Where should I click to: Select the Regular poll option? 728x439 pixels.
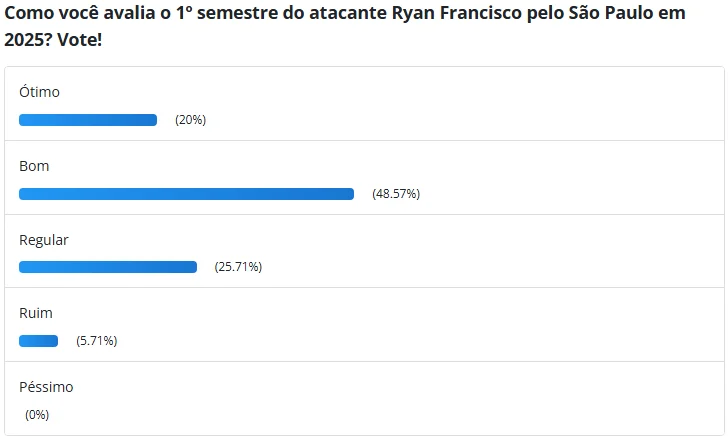(44, 240)
